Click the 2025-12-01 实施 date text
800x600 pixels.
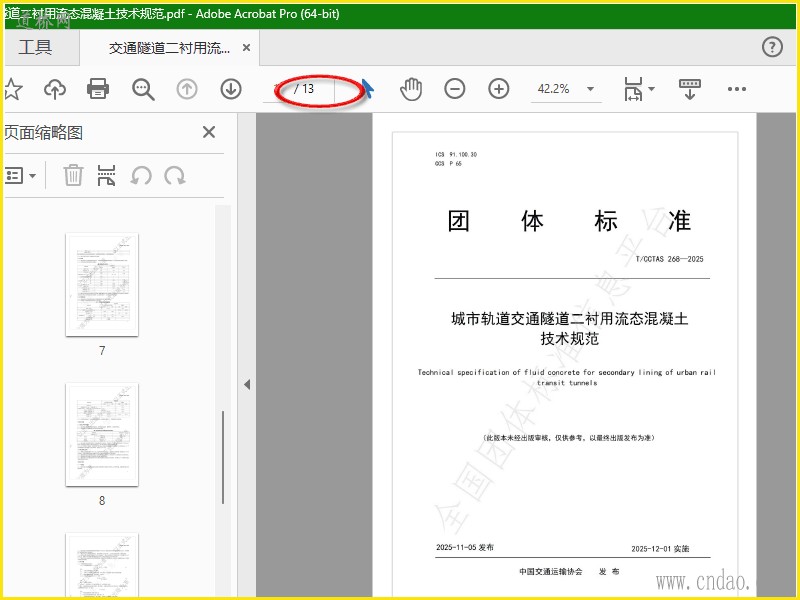660,549
